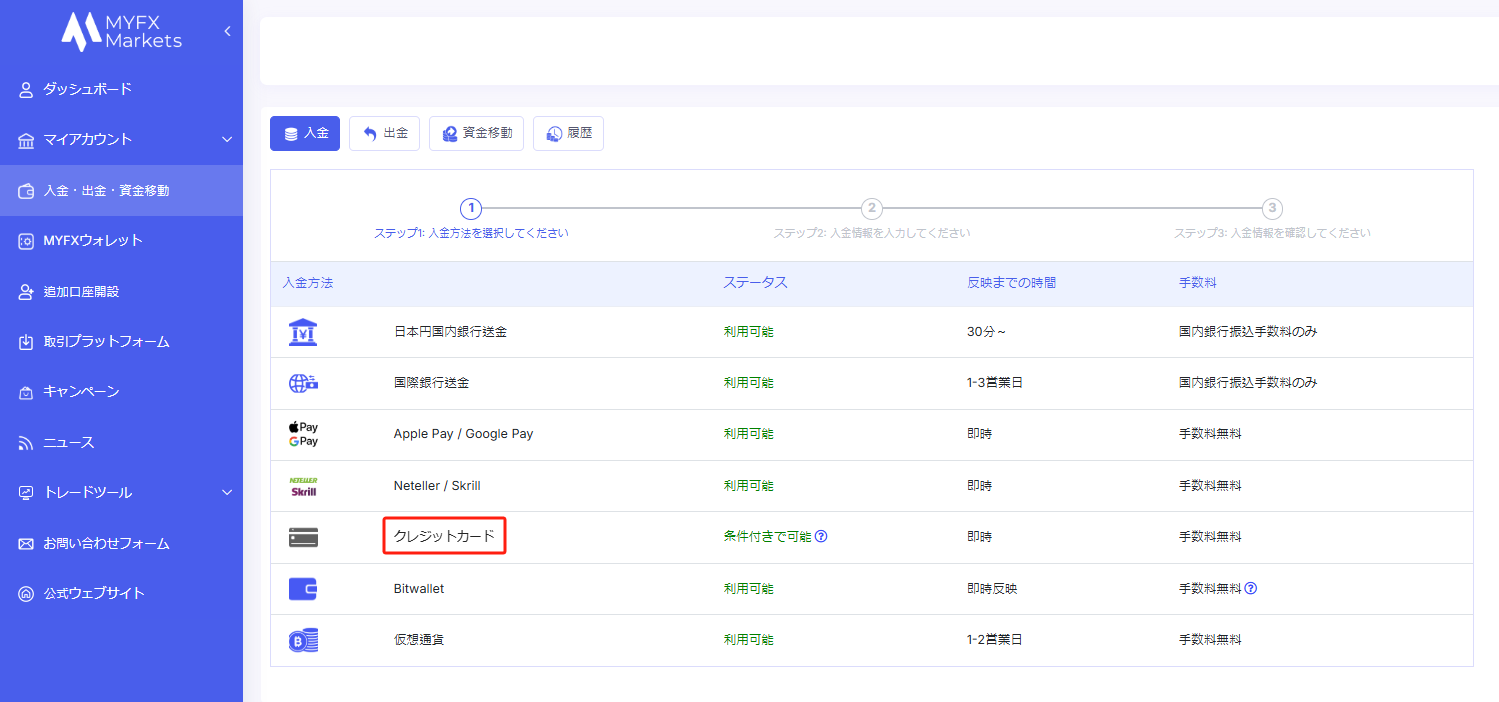Click the bank icon for 日本円国内銀行送金
1499x702 pixels.
click(x=303, y=332)
